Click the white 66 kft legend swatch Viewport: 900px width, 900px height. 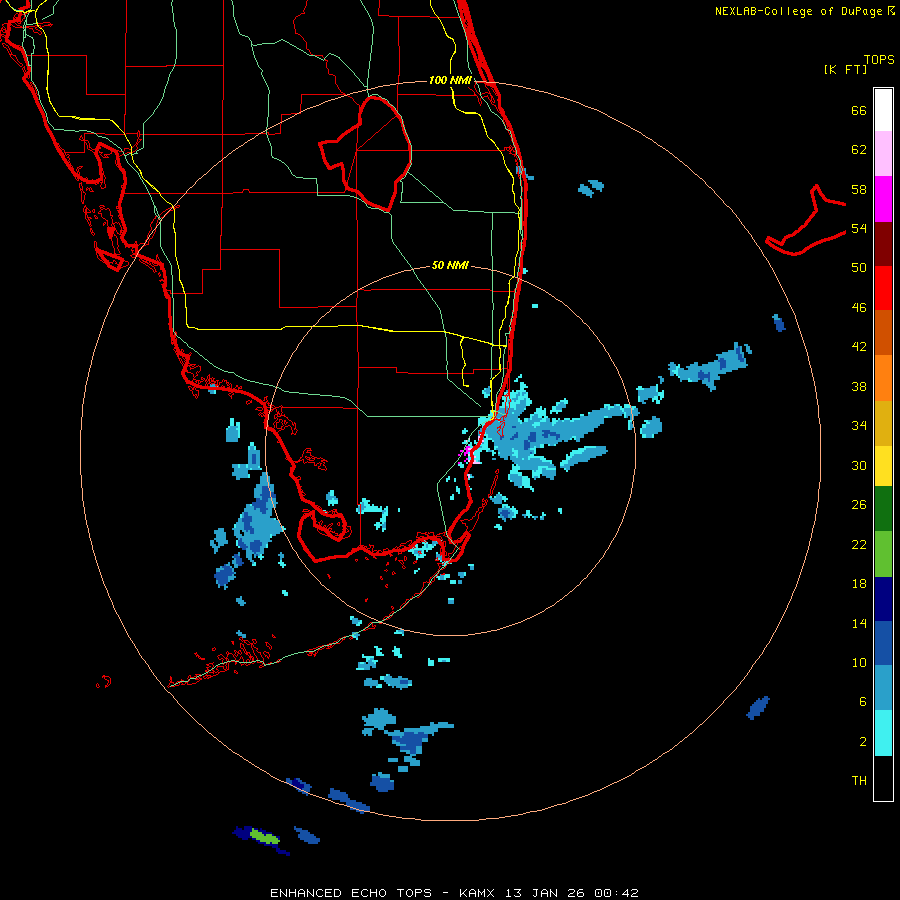(x=883, y=110)
